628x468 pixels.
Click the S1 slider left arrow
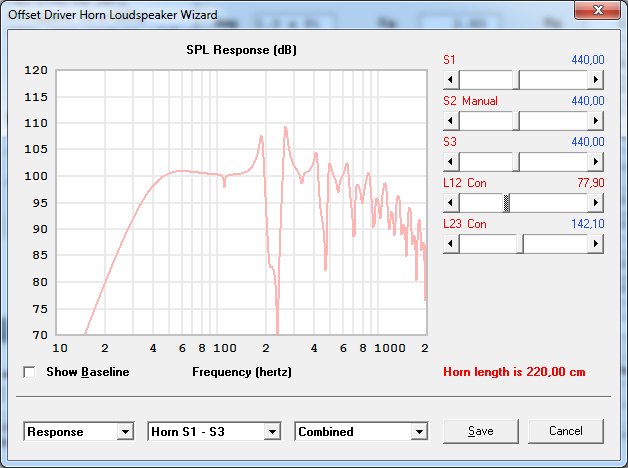tap(451, 80)
